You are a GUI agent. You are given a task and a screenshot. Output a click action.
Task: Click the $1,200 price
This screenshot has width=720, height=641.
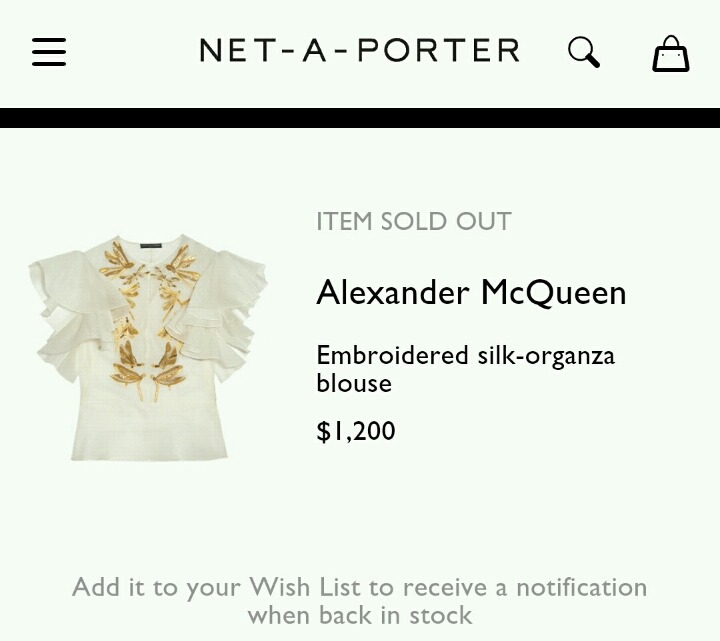356,431
